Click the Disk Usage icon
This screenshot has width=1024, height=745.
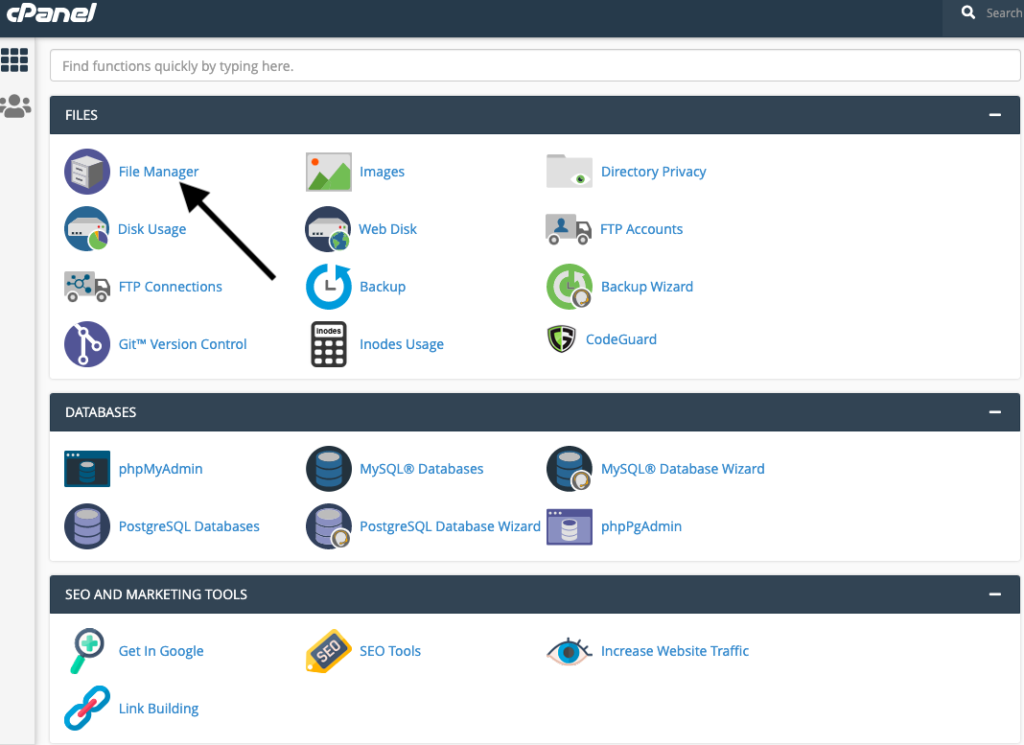pyautogui.click(x=87, y=229)
